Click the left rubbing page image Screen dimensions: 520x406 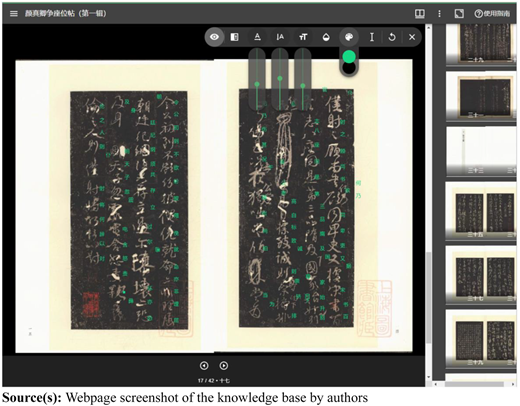pyautogui.click(x=129, y=210)
